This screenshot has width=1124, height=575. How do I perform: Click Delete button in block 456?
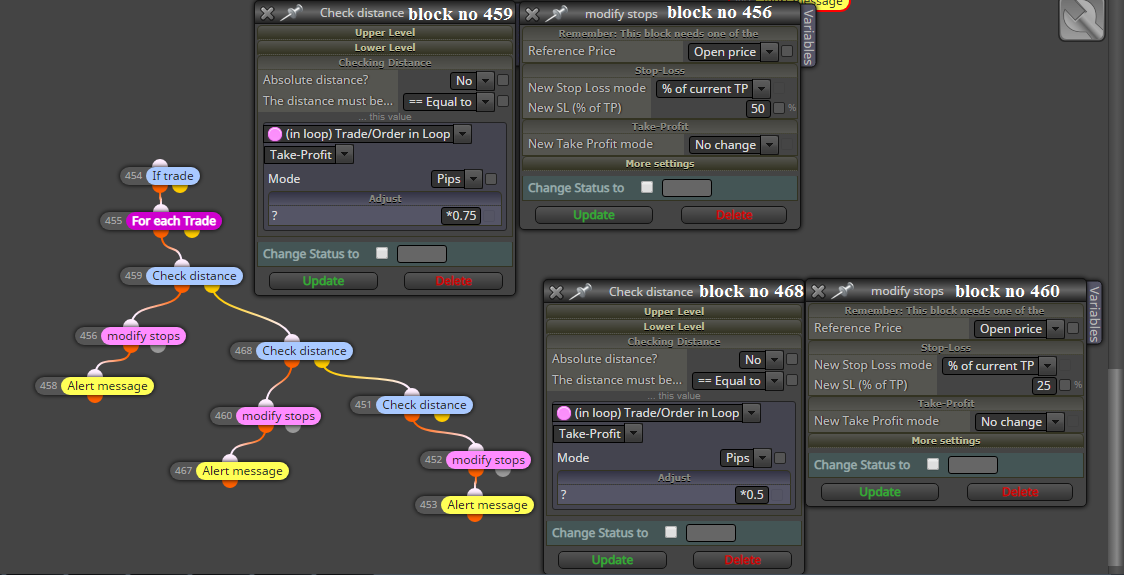[x=734, y=215]
